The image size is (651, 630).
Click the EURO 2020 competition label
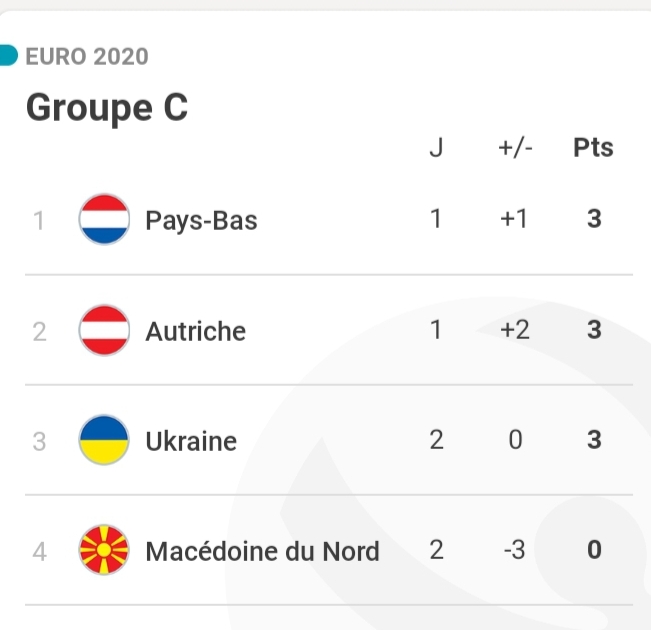87,56
